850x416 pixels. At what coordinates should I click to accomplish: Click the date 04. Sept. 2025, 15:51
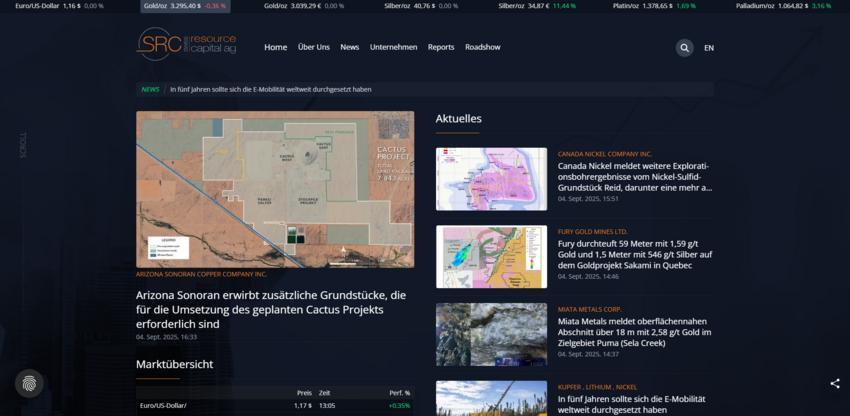tap(588, 199)
